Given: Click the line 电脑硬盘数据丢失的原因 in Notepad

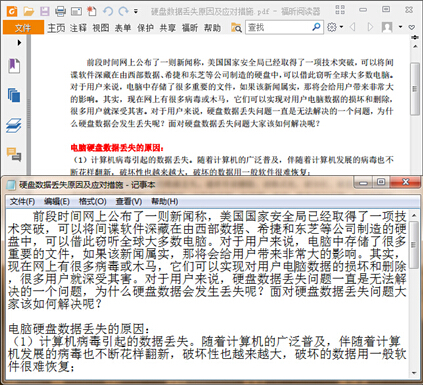Looking at the screenshot, I should [x=79, y=329].
